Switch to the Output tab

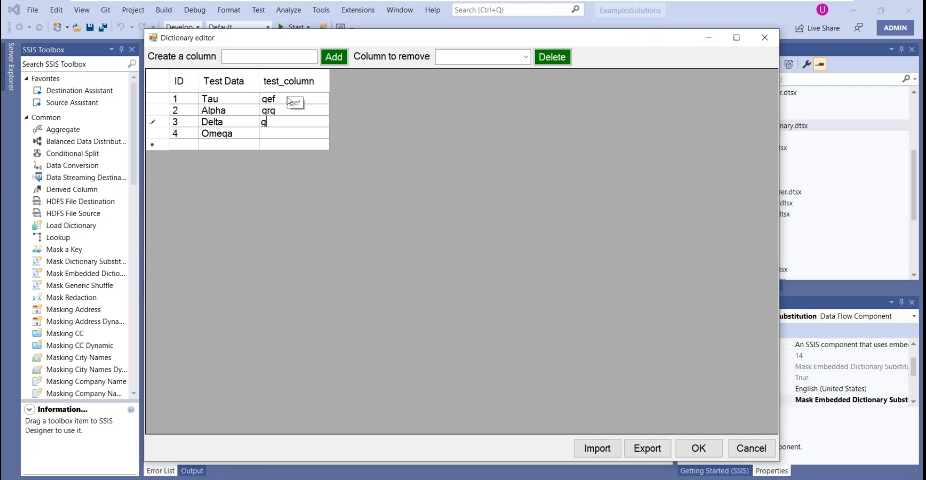192,471
